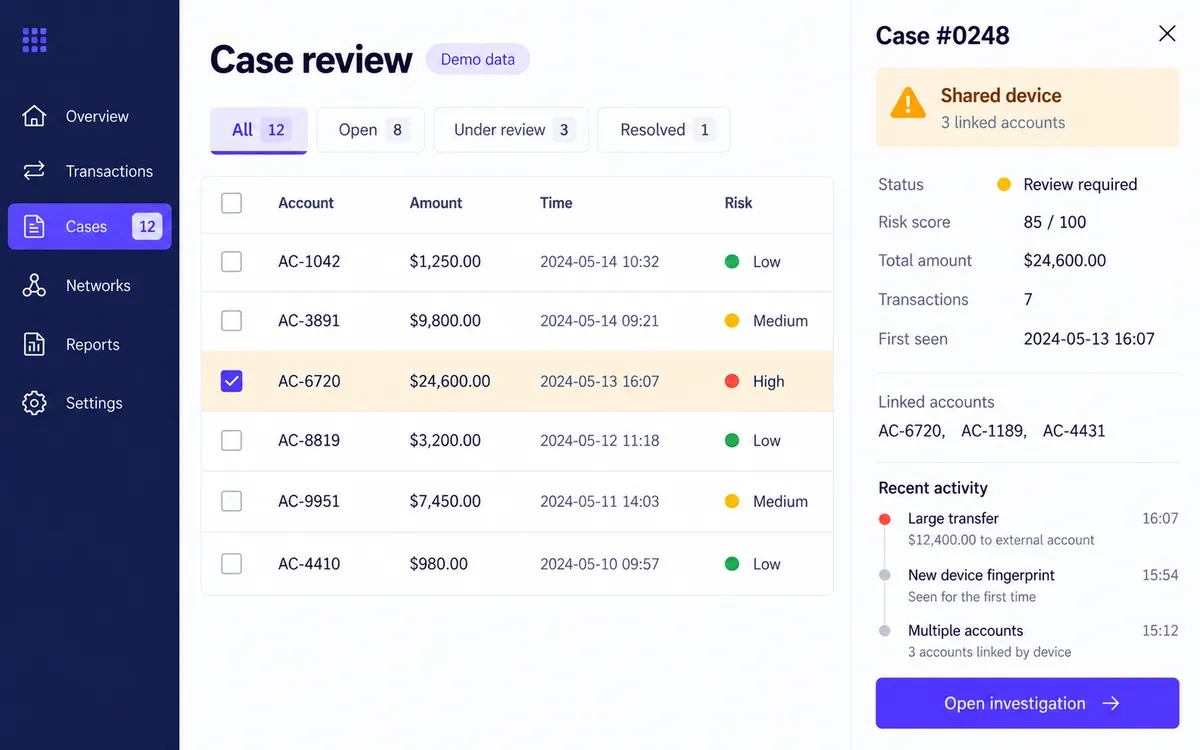The height and width of the screenshot is (750, 1200).
Task: Open Reports in the sidebar
Action: (90, 344)
